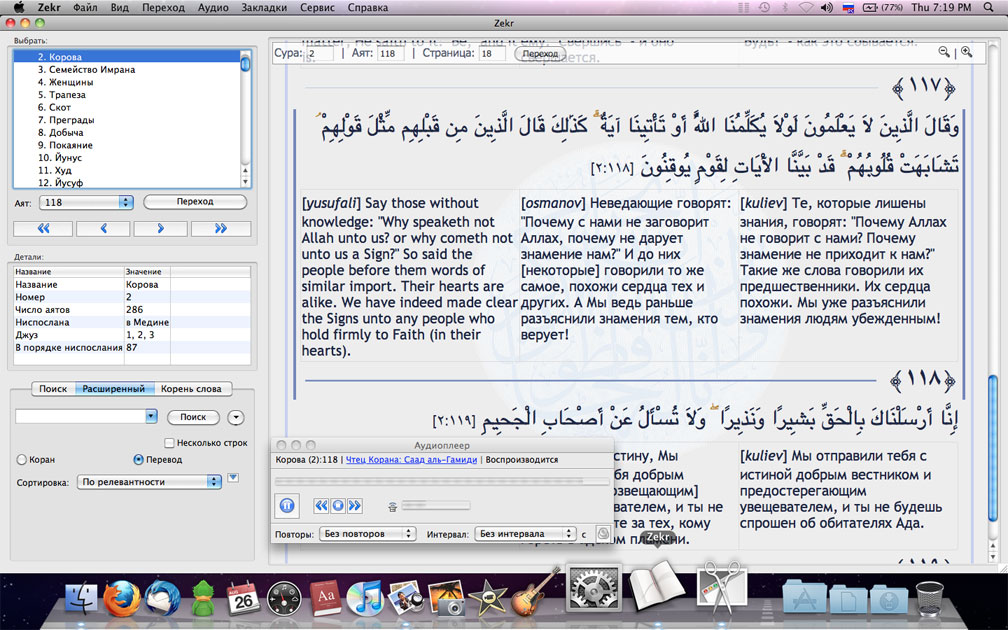
Task: Expand search options round arrow button
Action: (x=237, y=417)
